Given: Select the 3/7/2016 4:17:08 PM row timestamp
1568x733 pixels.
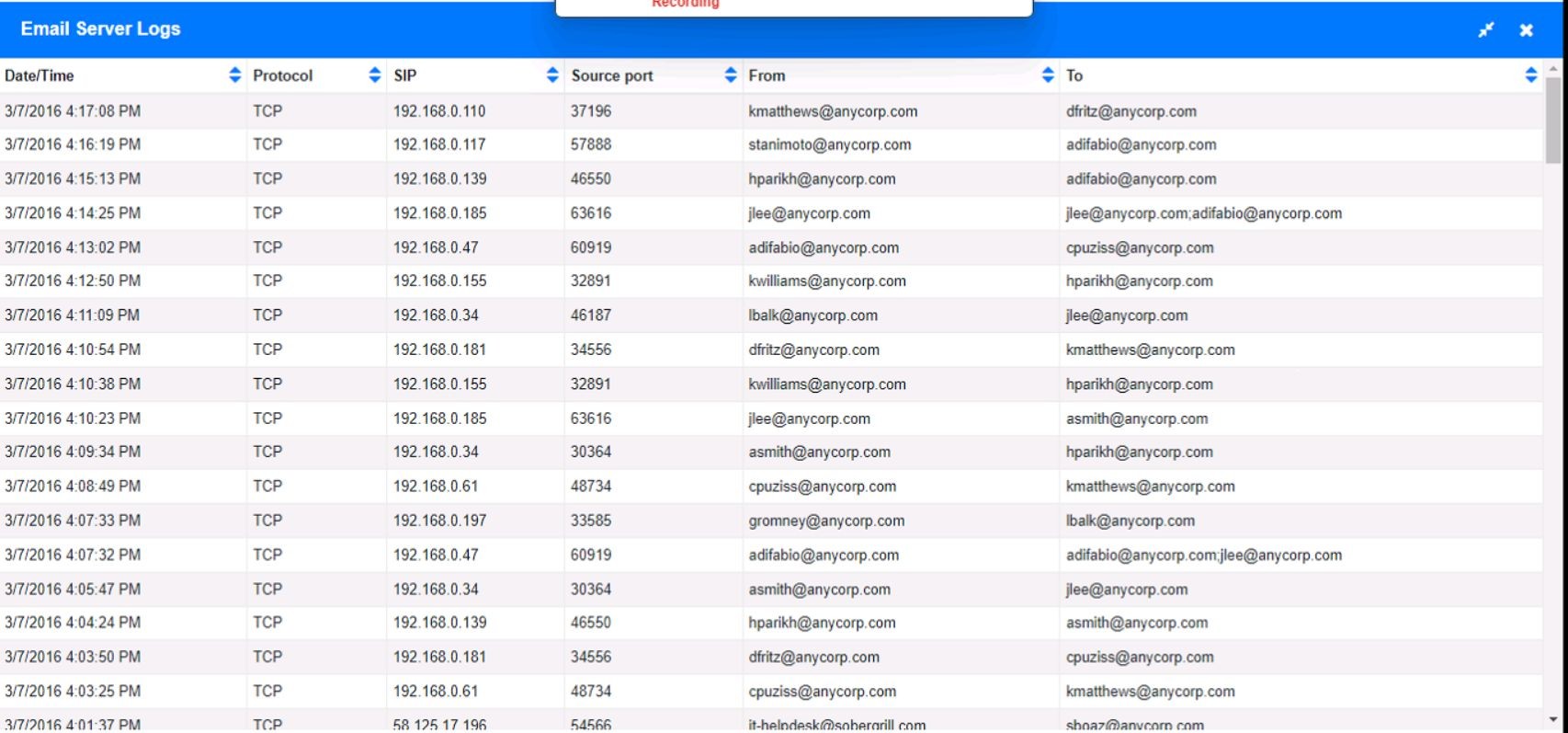Looking at the screenshot, I should (73, 111).
